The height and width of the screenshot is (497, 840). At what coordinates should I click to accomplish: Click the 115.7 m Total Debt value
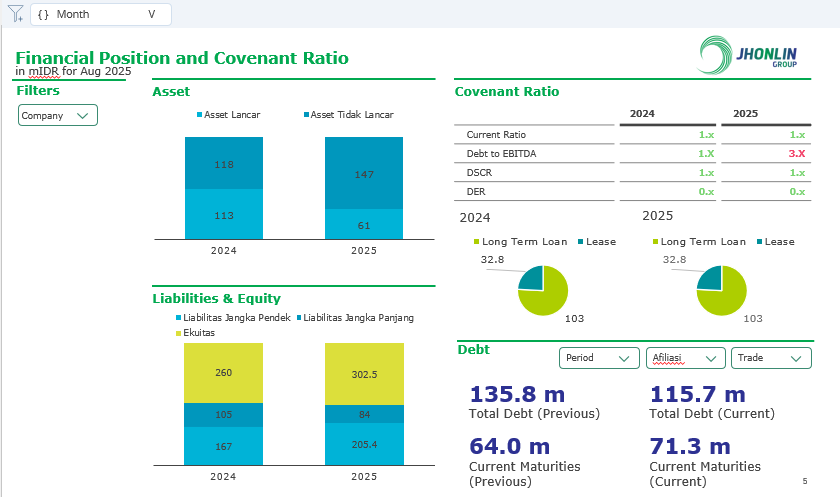698,395
